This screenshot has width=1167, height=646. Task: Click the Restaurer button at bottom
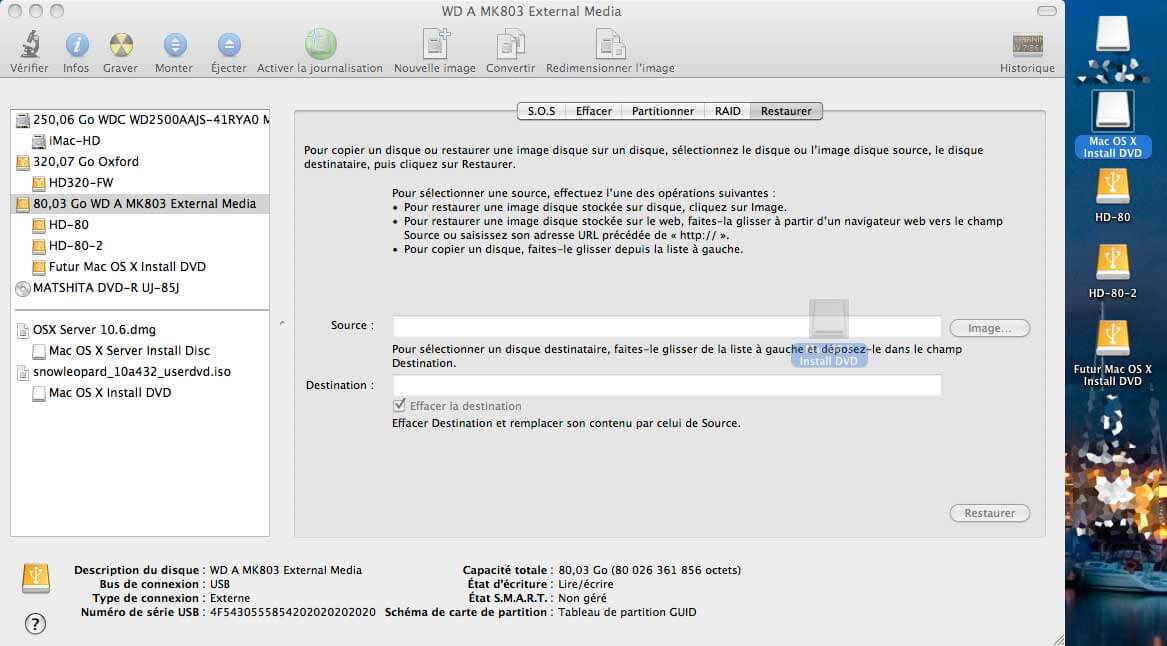pos(989,513)
